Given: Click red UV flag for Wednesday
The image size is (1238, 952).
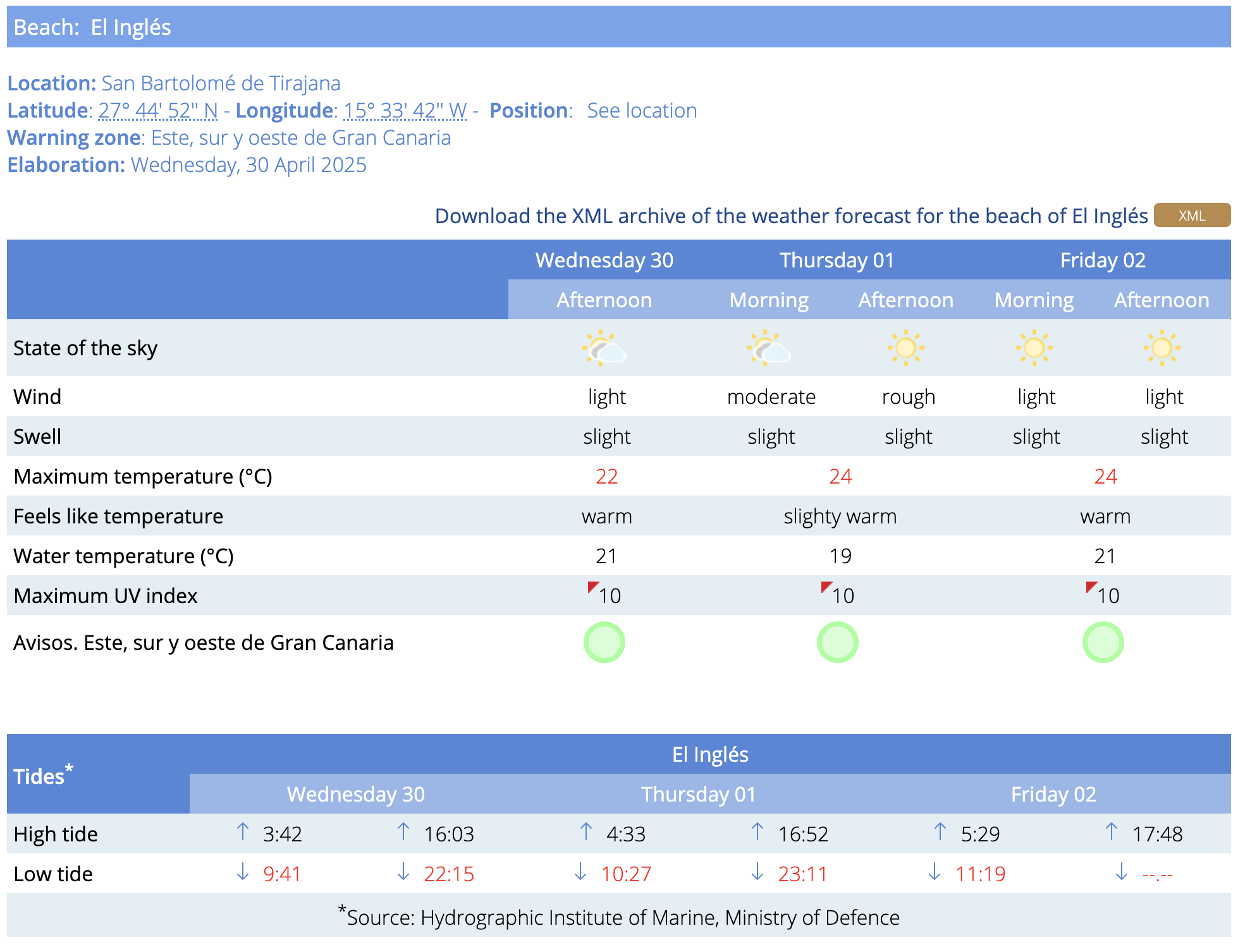Looking at the screenshot, I should [x=592, y=587].
